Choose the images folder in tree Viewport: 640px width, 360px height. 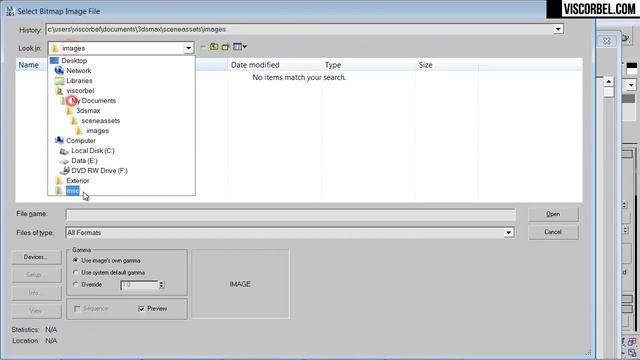[x=98, y=131]
